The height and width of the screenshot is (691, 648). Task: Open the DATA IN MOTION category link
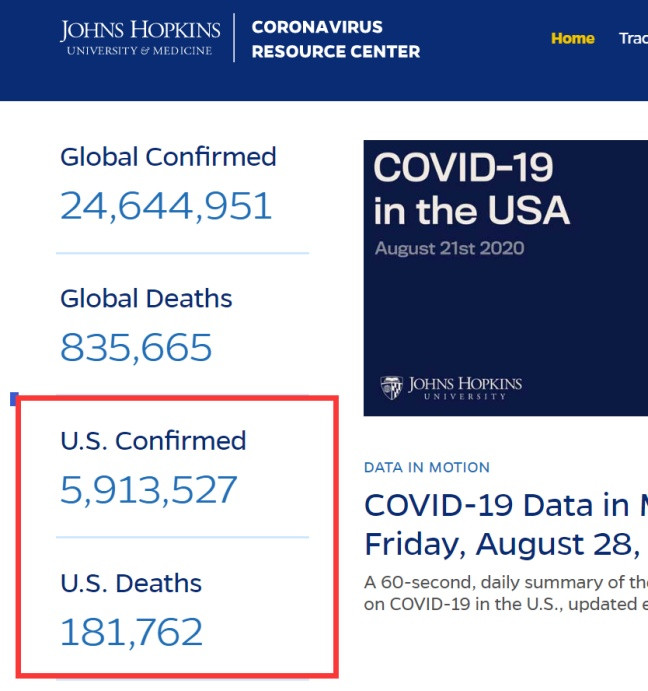[x=427, y=467]
